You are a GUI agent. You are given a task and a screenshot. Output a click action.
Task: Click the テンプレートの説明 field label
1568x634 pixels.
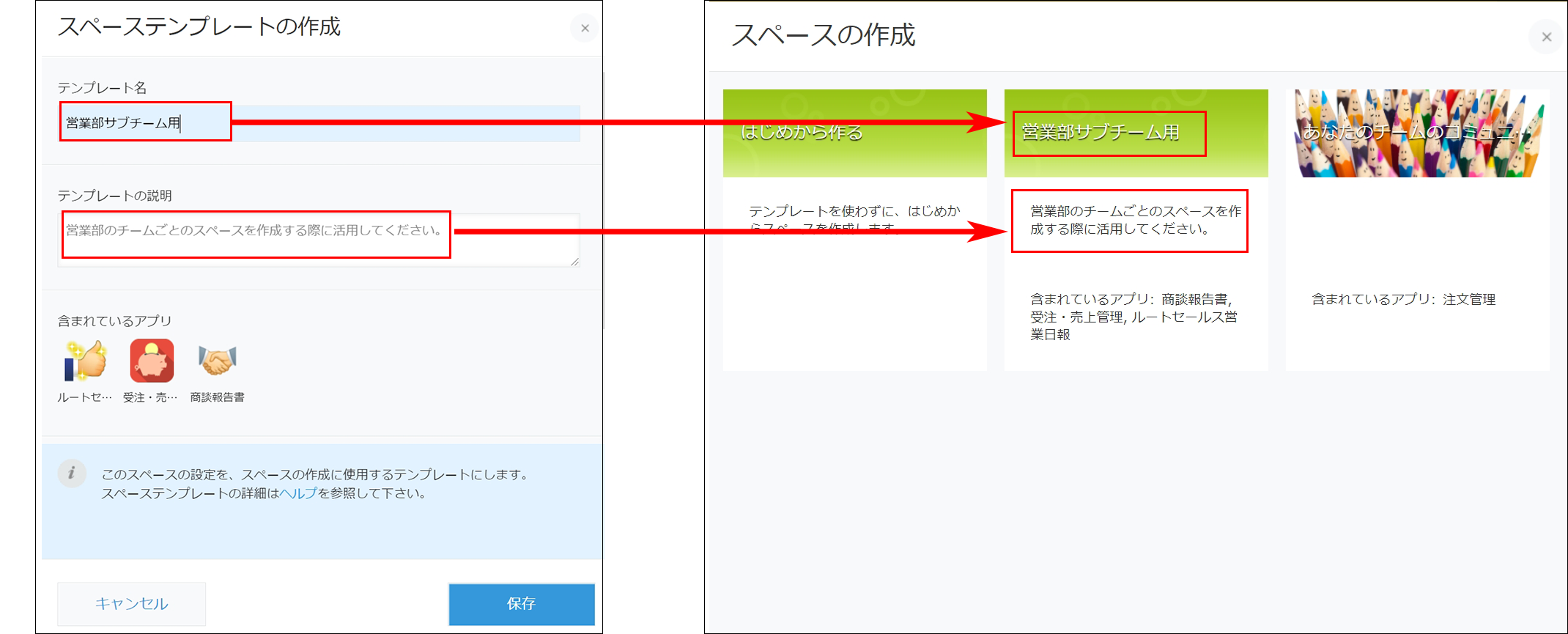point(115,196)
